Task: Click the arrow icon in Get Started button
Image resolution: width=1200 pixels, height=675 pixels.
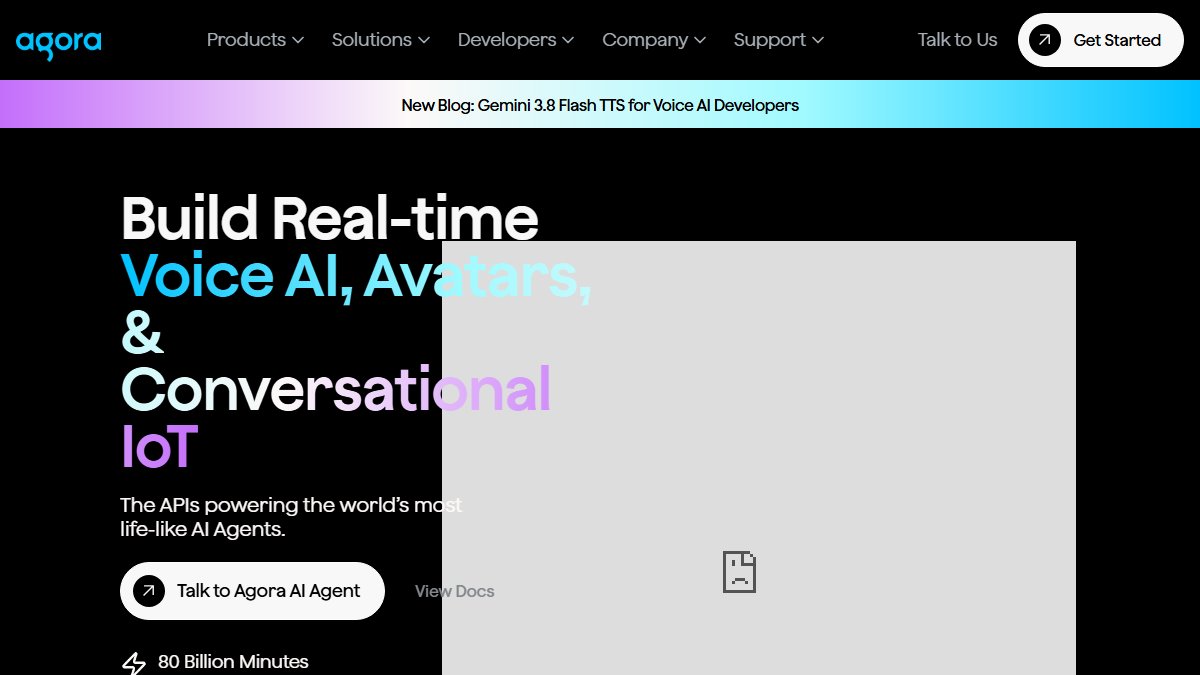Action: coord(1045,40)
